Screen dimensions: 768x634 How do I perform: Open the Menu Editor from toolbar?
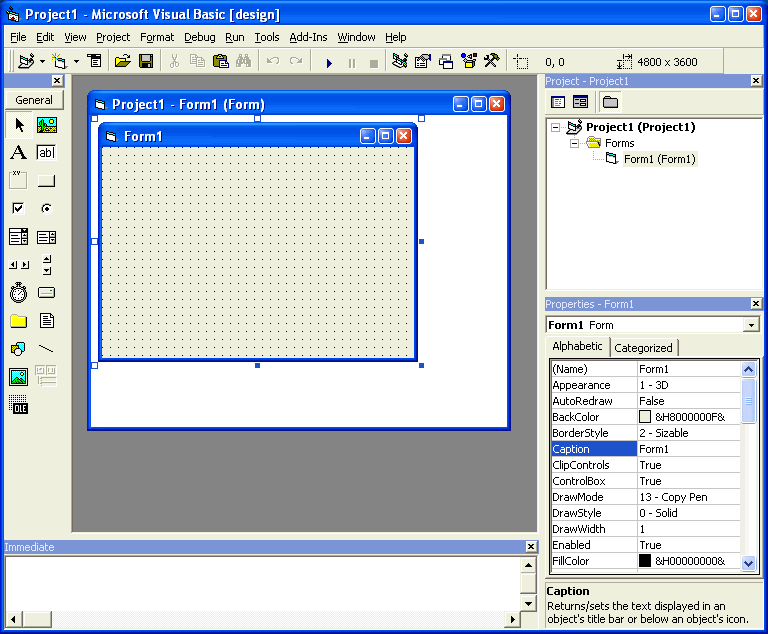click(x=94, y=61)
